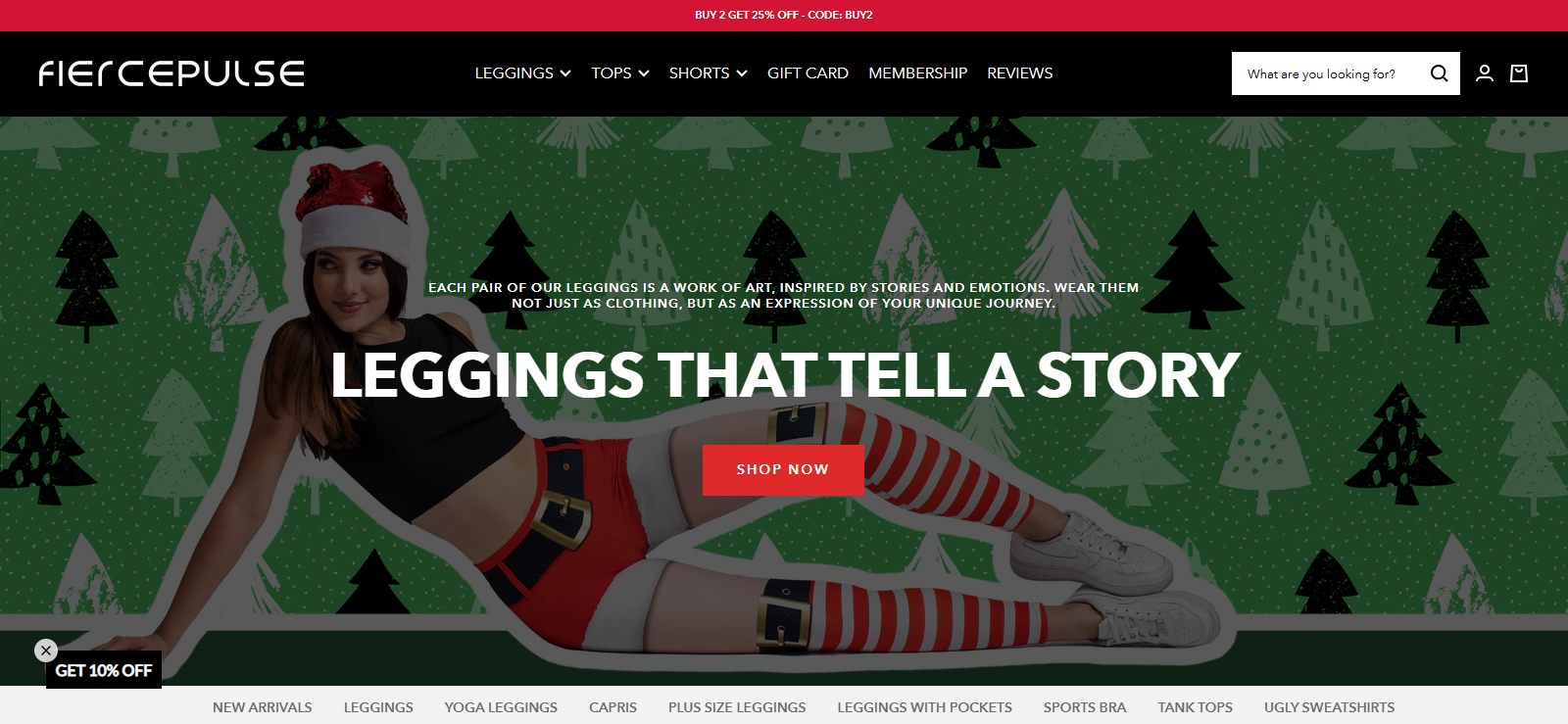Go to the Membership page
The image size is (1568, 724).
[x=917, y=73]
